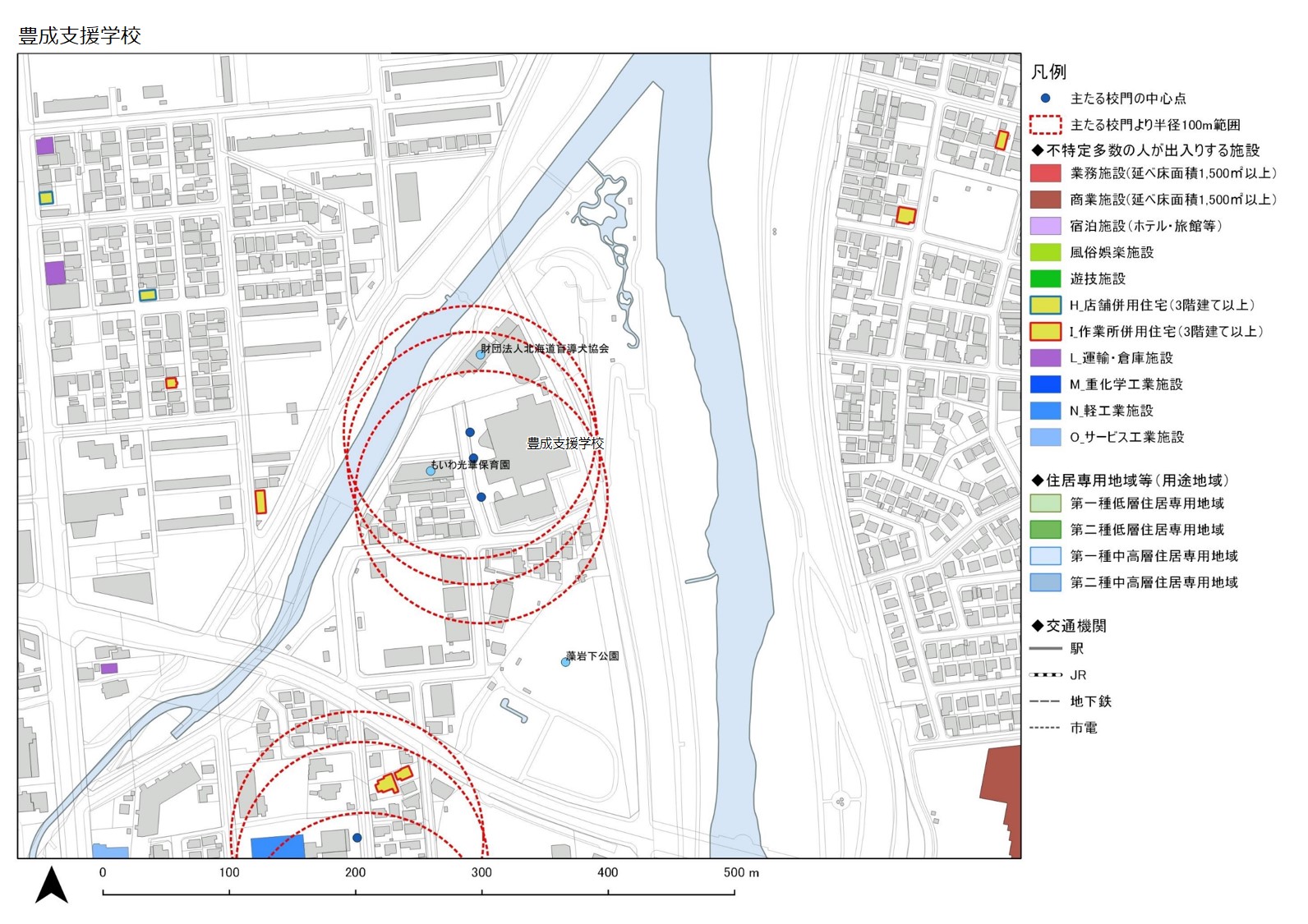Click the ◆住居専用地域等(用途地域) heading
1308x924 pixels.
[1130, 480]
